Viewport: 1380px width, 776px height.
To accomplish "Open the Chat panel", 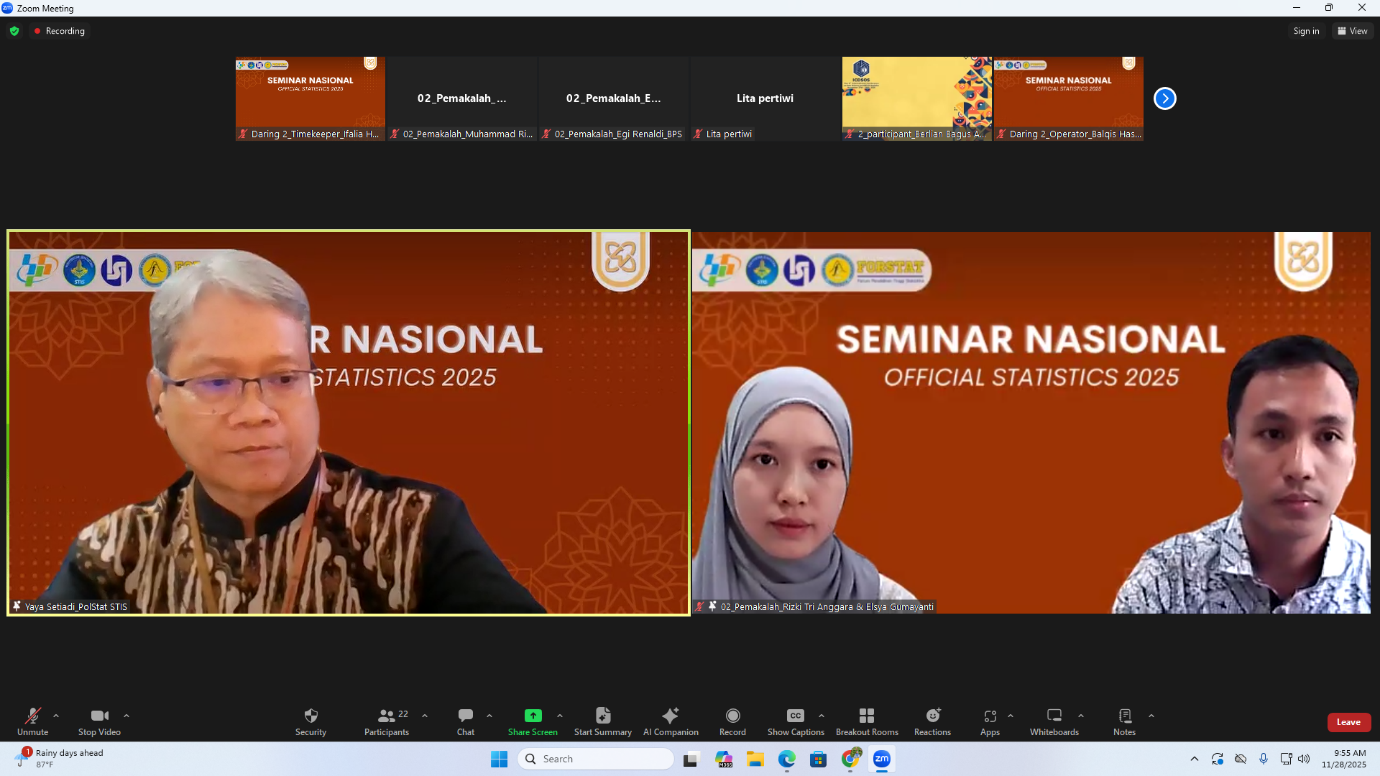I will (x=466, y=720).
